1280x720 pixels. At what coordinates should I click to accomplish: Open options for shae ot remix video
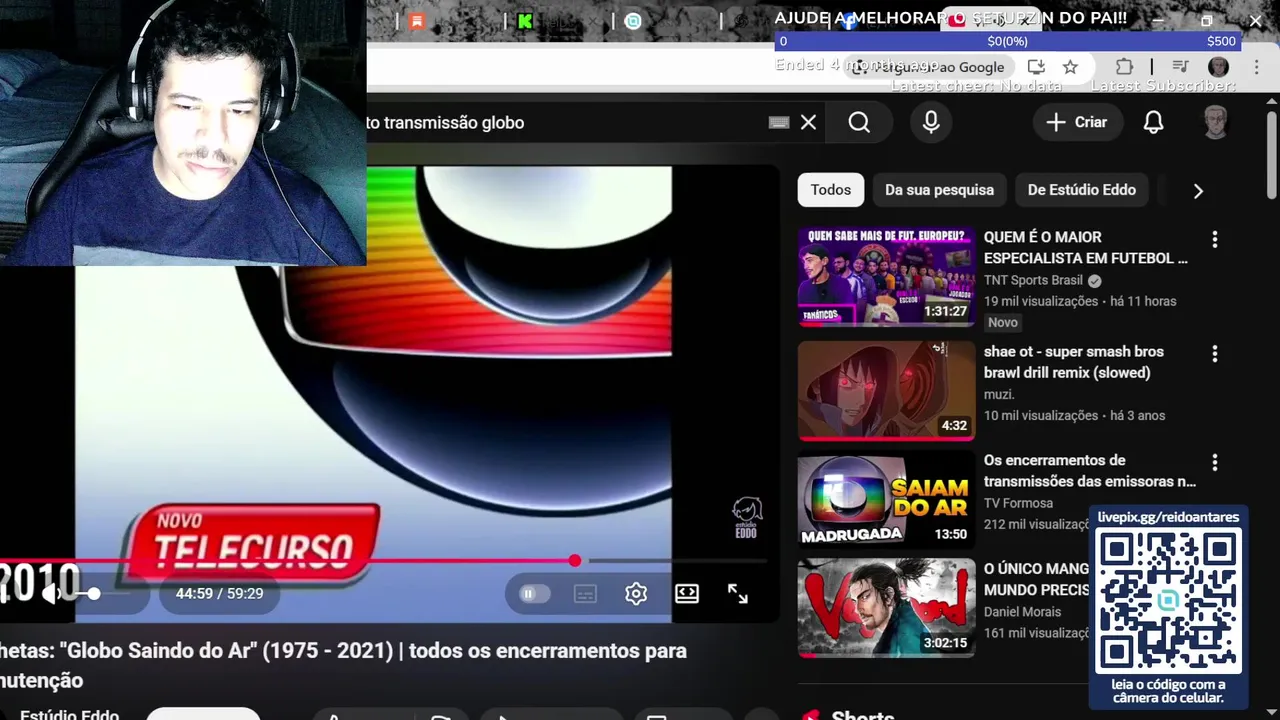[1214, 354]
